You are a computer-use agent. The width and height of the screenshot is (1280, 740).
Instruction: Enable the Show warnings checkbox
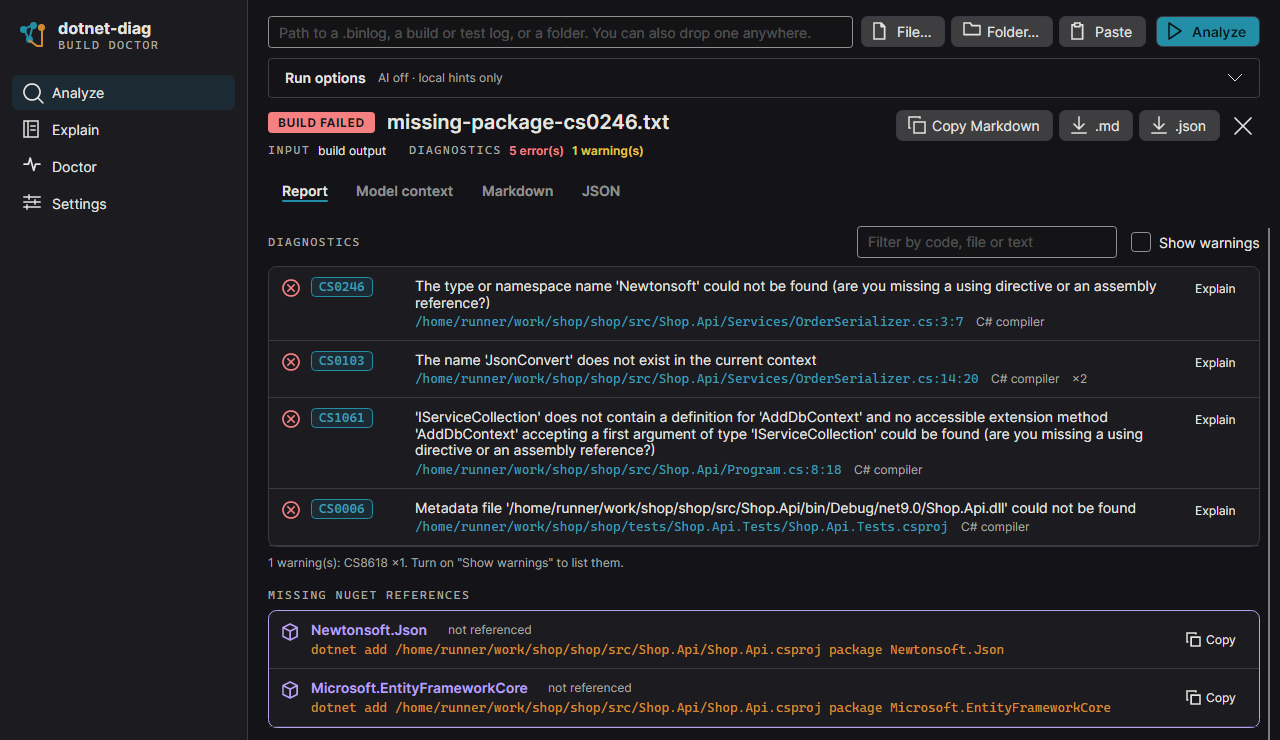(x=1141, y=242)
